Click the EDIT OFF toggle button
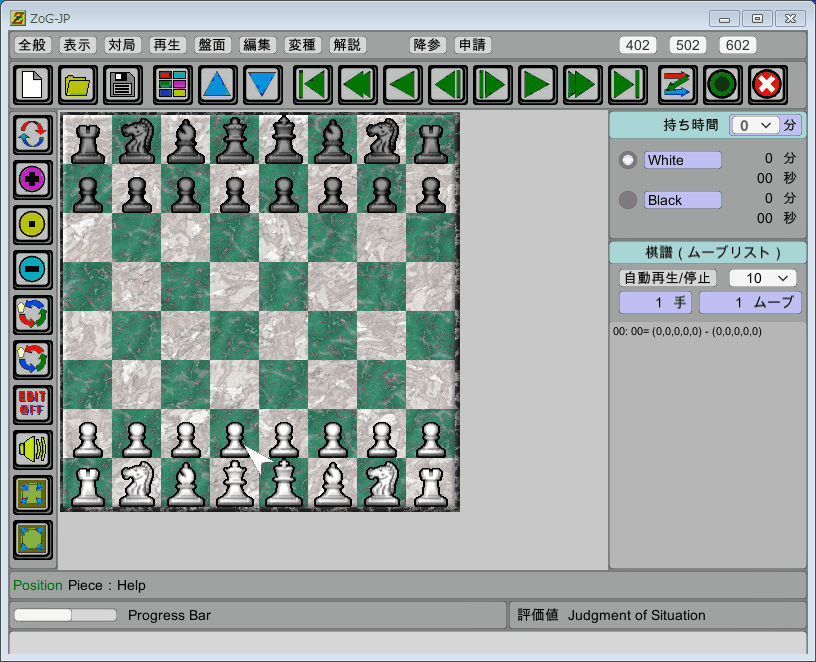The image size is (816, 662). pos(33,405)
